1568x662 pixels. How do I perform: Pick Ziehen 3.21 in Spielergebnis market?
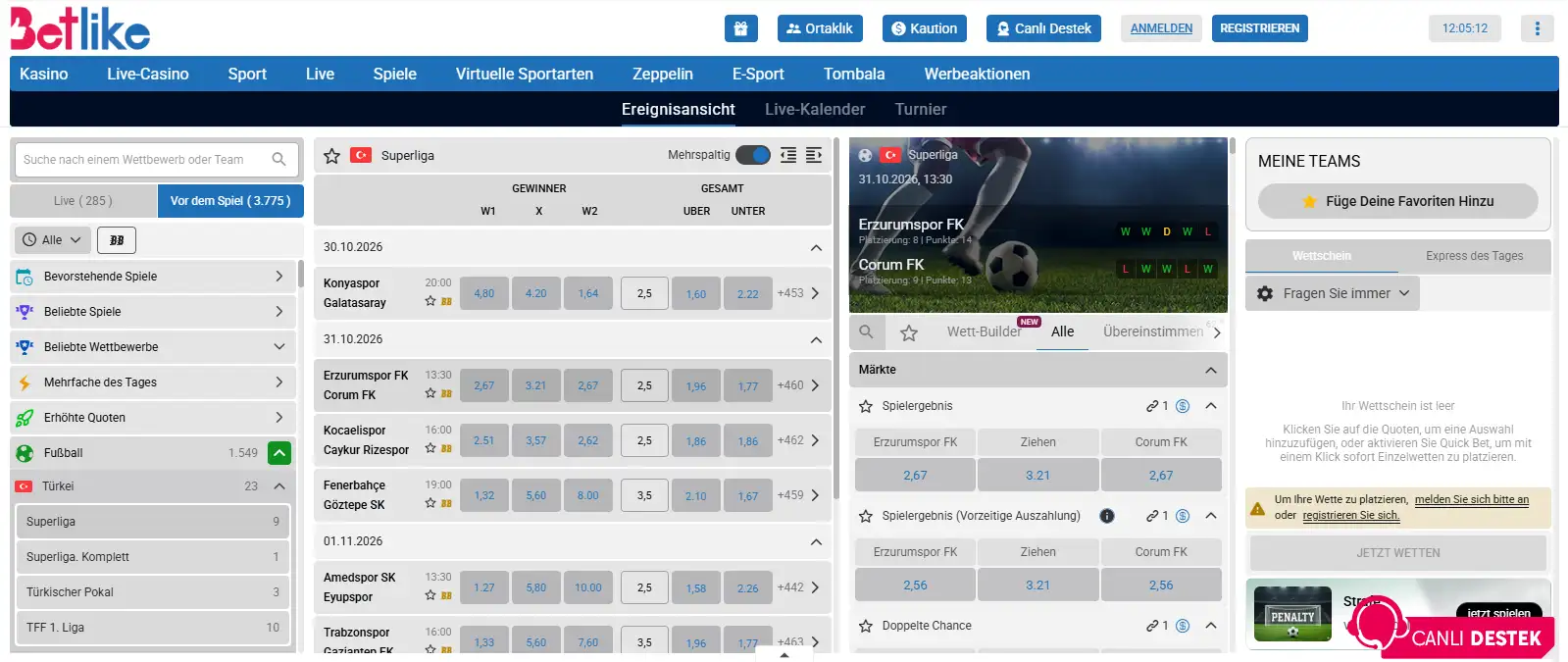point(1037,475)
